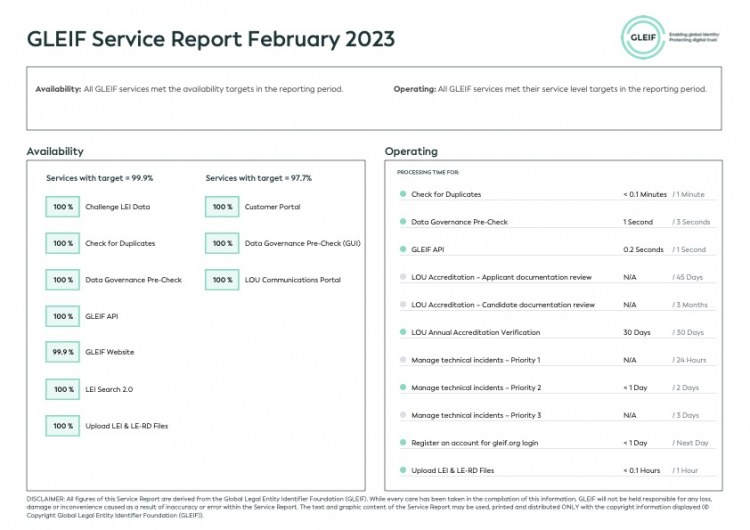Click the 100 % box beside Customer Portal

tap(222, 207)
